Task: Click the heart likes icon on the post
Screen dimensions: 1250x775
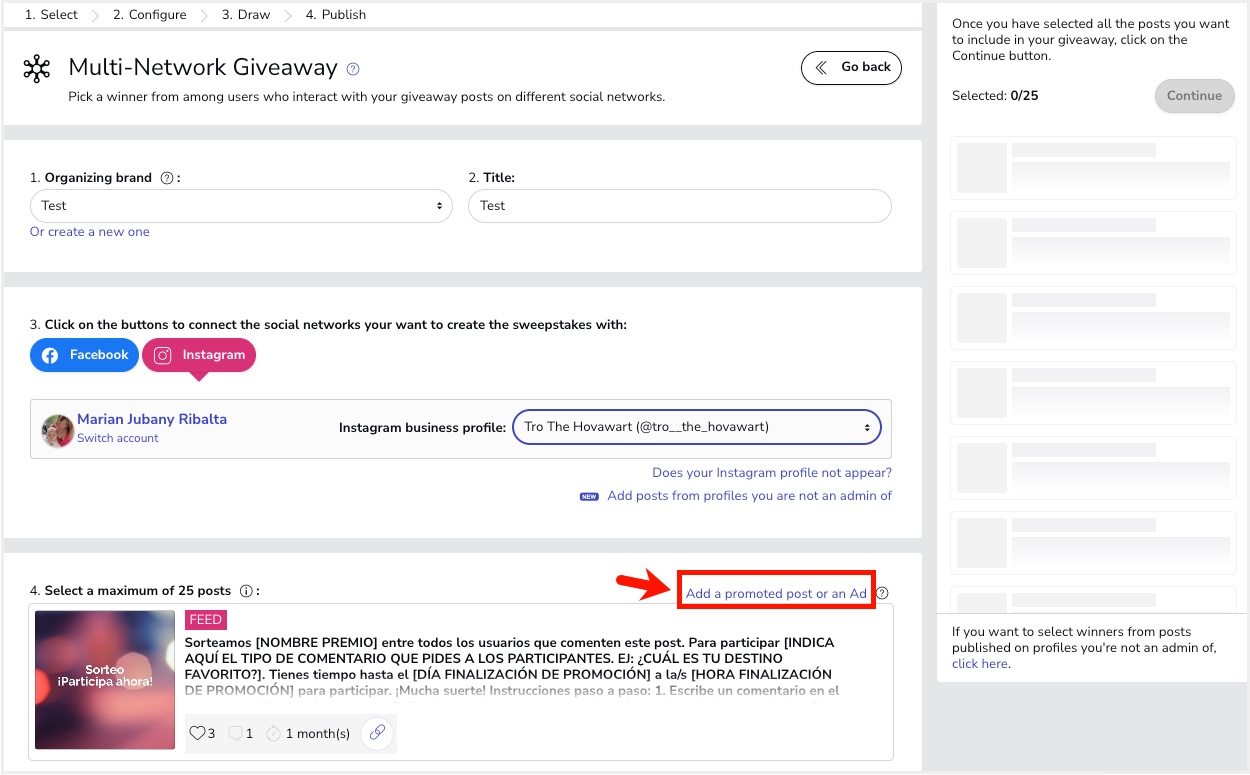Action: click(197, 734)
